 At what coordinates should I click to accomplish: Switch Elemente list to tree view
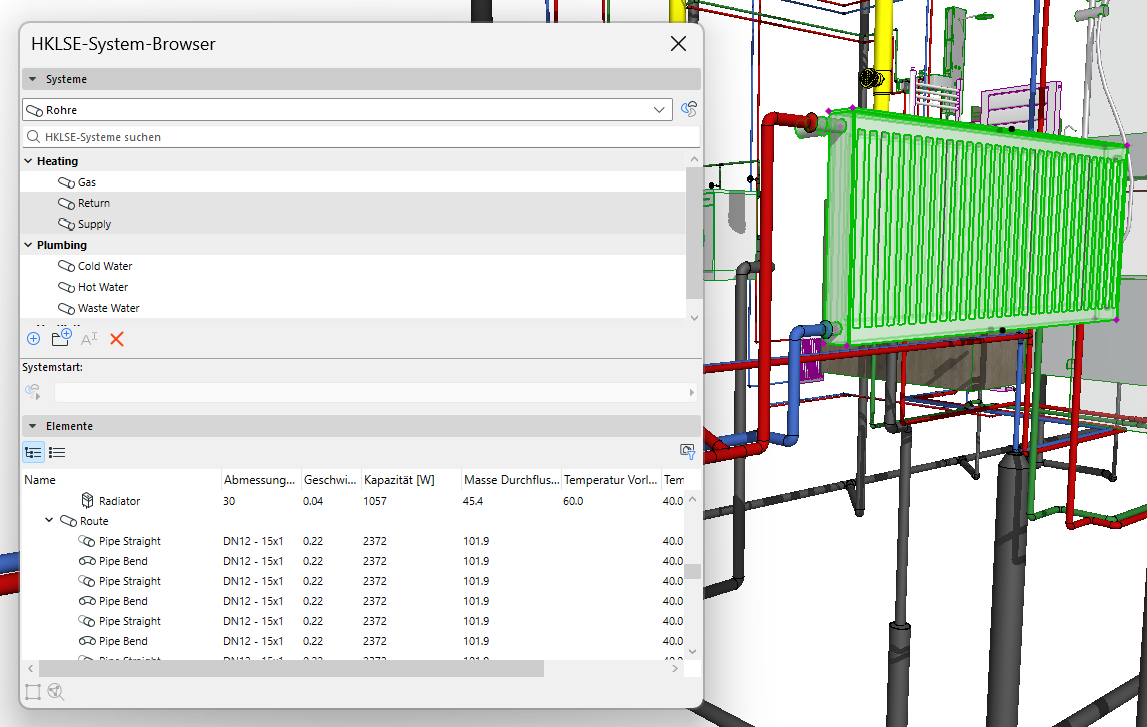click(33, 452)
